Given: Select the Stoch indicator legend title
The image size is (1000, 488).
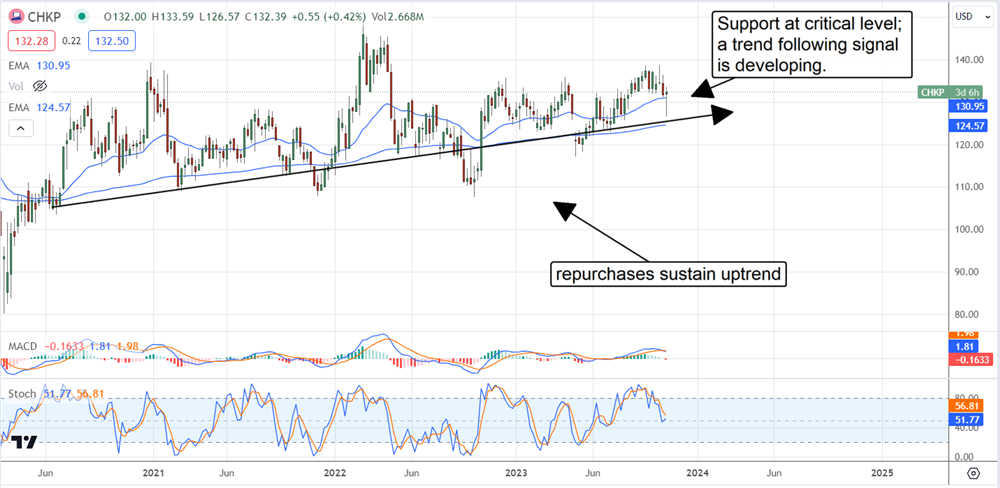Looking at the screenshot, I should (x=22, y=394).
